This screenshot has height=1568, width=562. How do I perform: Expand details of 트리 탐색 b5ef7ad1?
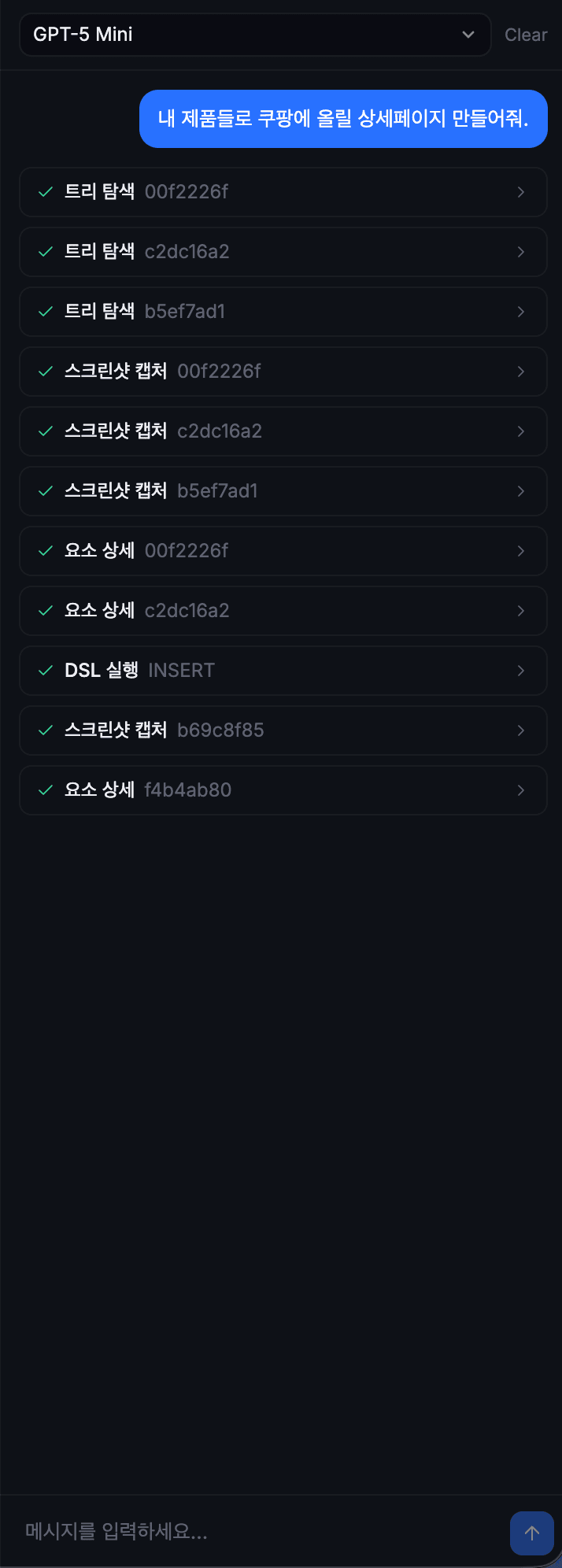[x=520, y=312]
